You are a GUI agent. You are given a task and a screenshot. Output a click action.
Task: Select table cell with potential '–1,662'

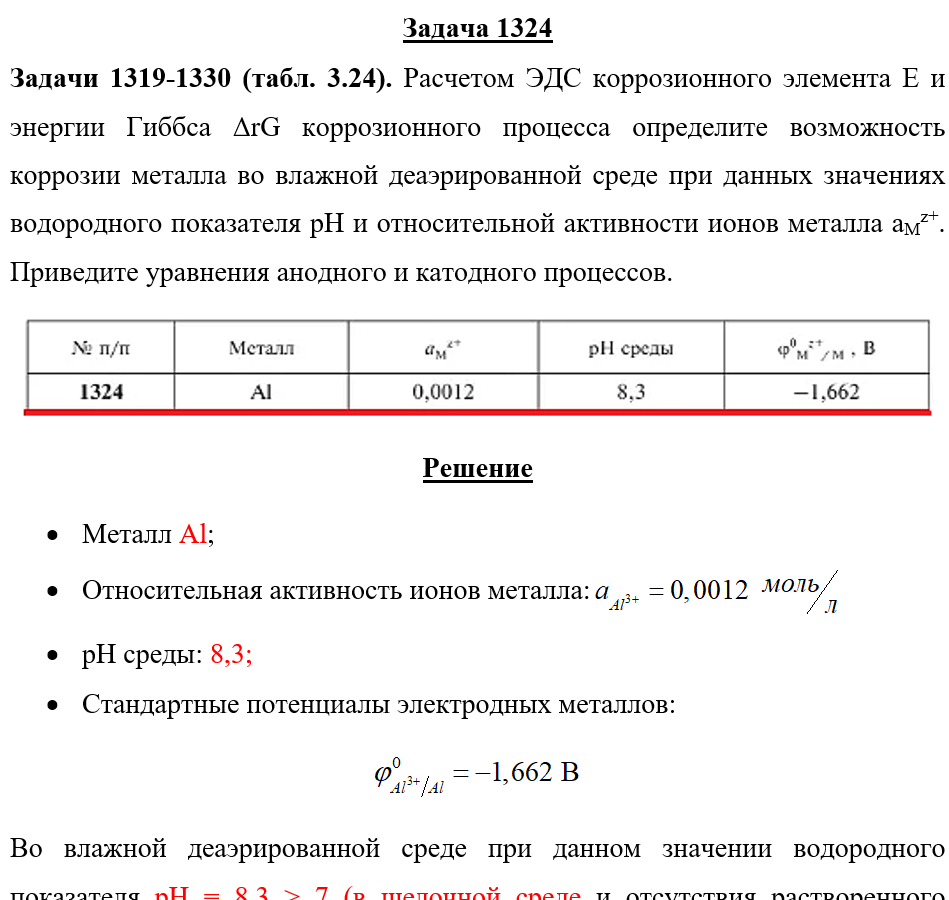827,392
